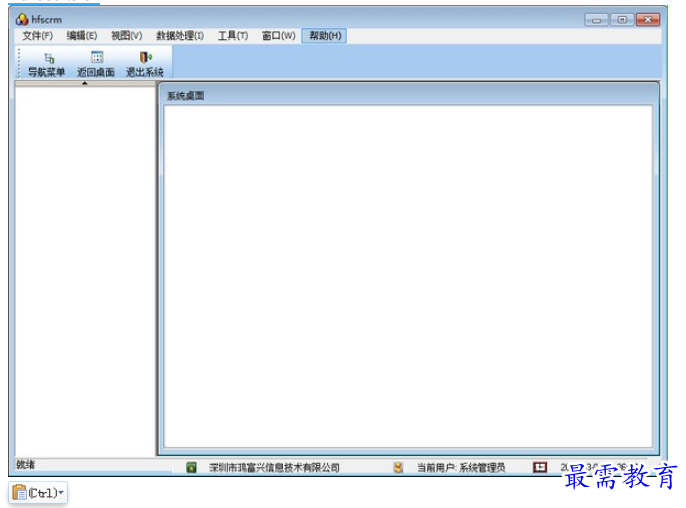Click the 系统桌面 panel title
686x508 pixels.
(x=186, y=96)
